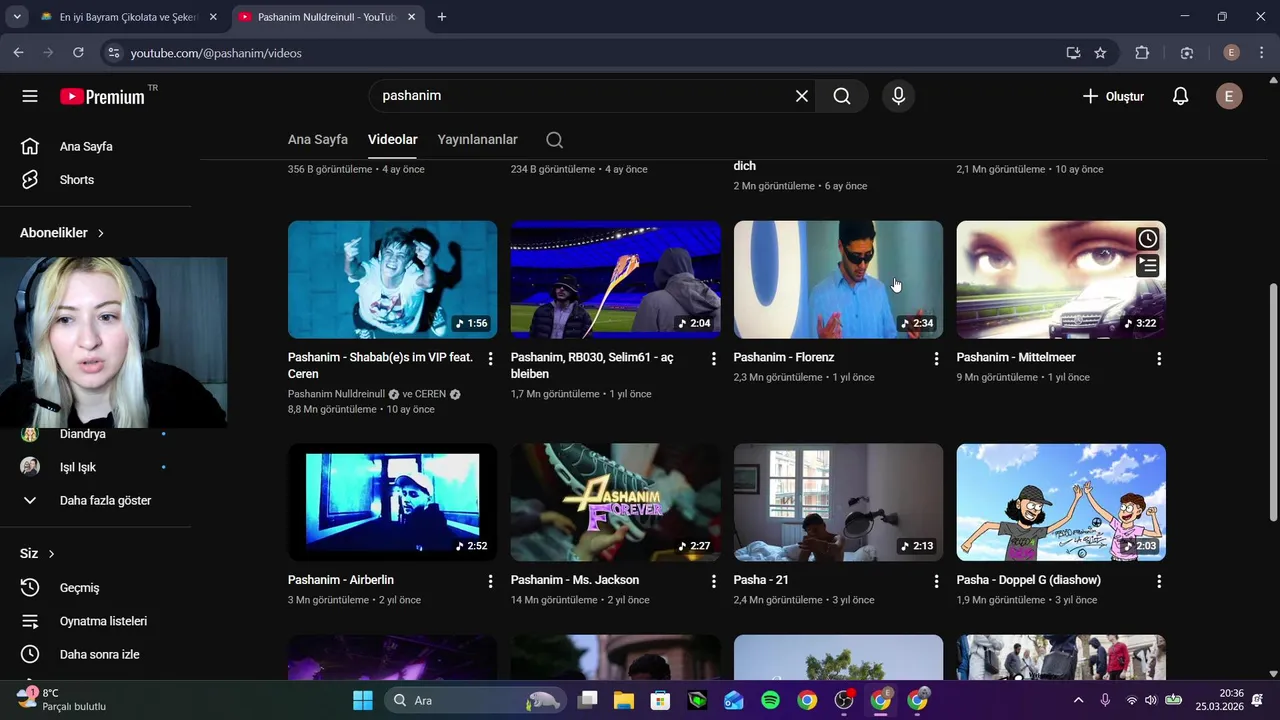This screenshot has height=720, width=1280.
Task: Search within the Pashanim channel
Action: pos(554,140)
